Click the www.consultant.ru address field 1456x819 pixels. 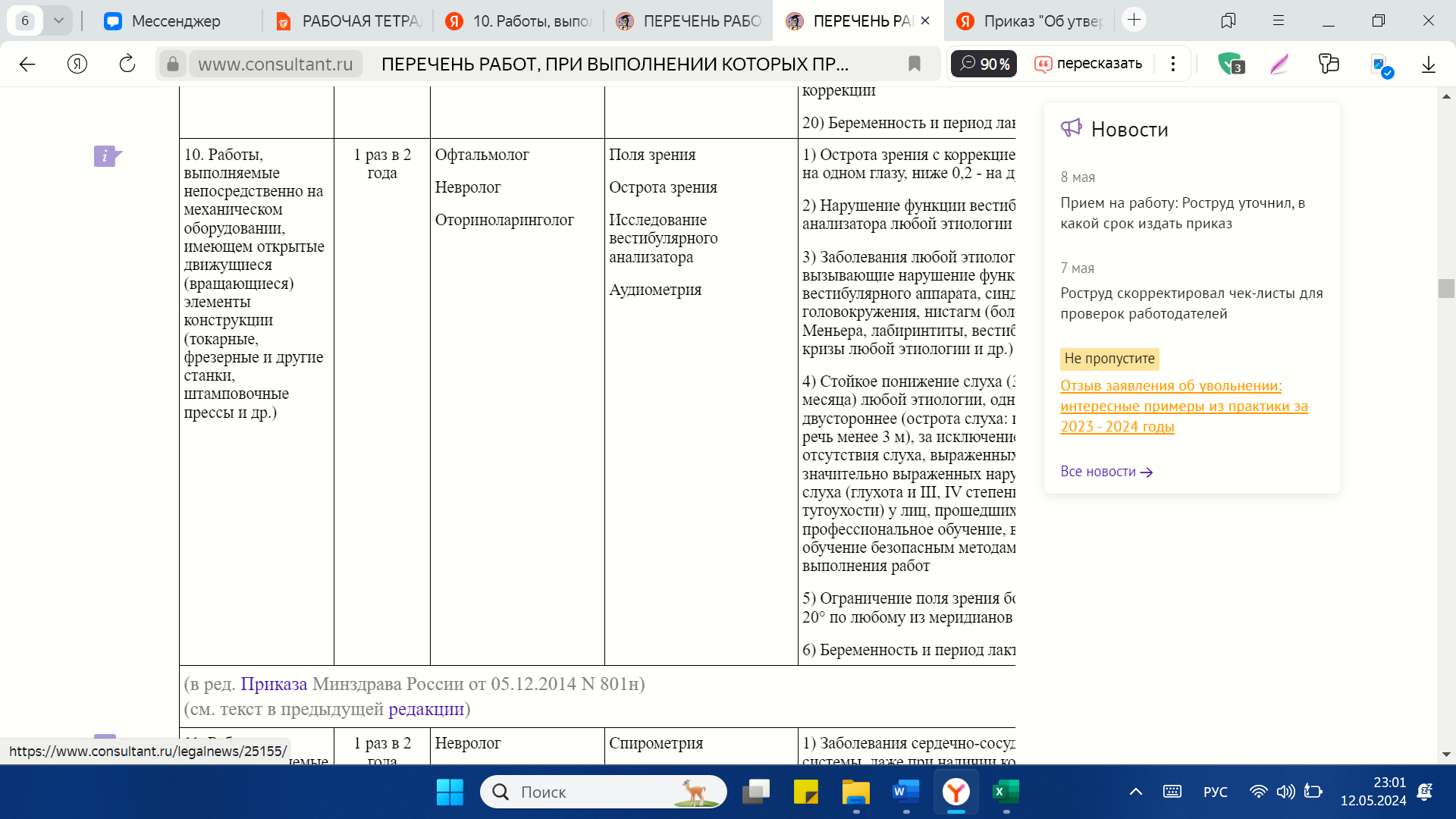(x=275, y=64)
